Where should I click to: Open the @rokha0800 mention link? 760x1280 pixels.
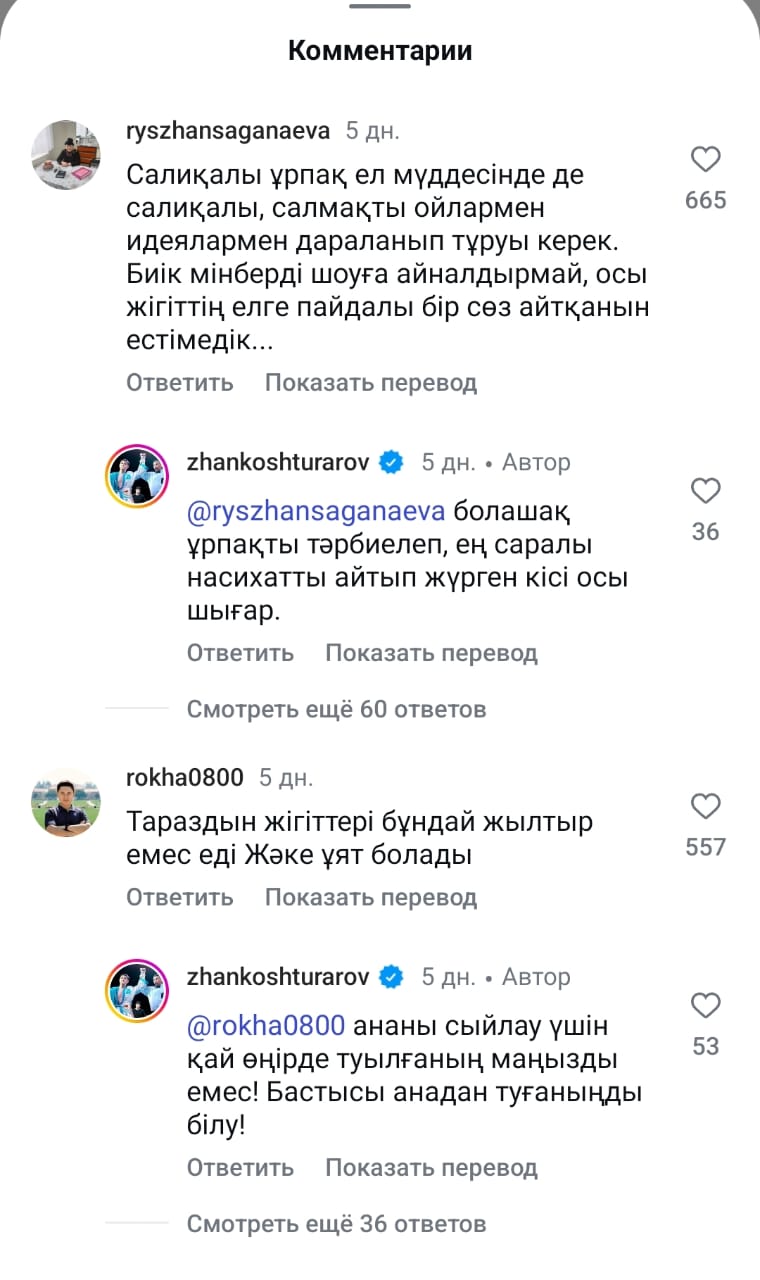click(266, 1026)
